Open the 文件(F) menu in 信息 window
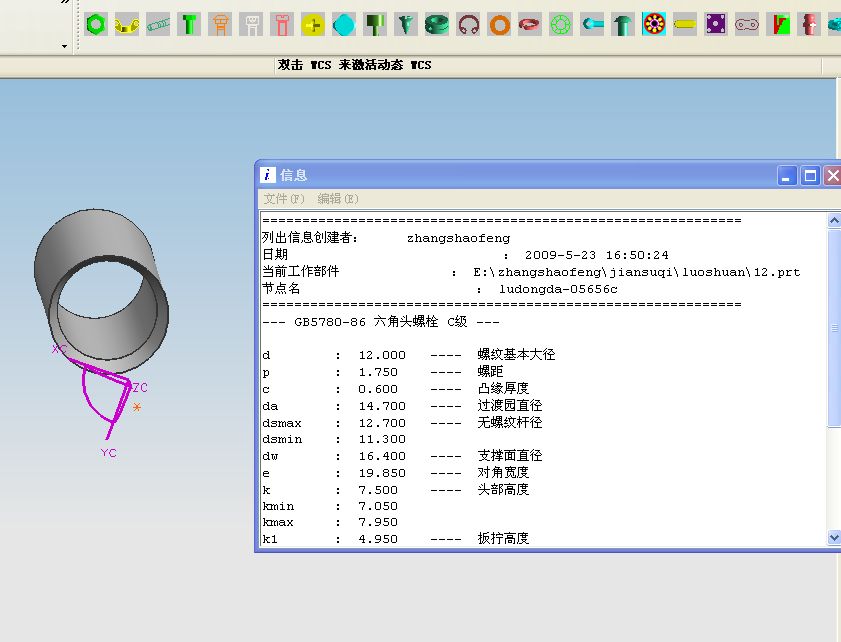 tap(284, 199)
